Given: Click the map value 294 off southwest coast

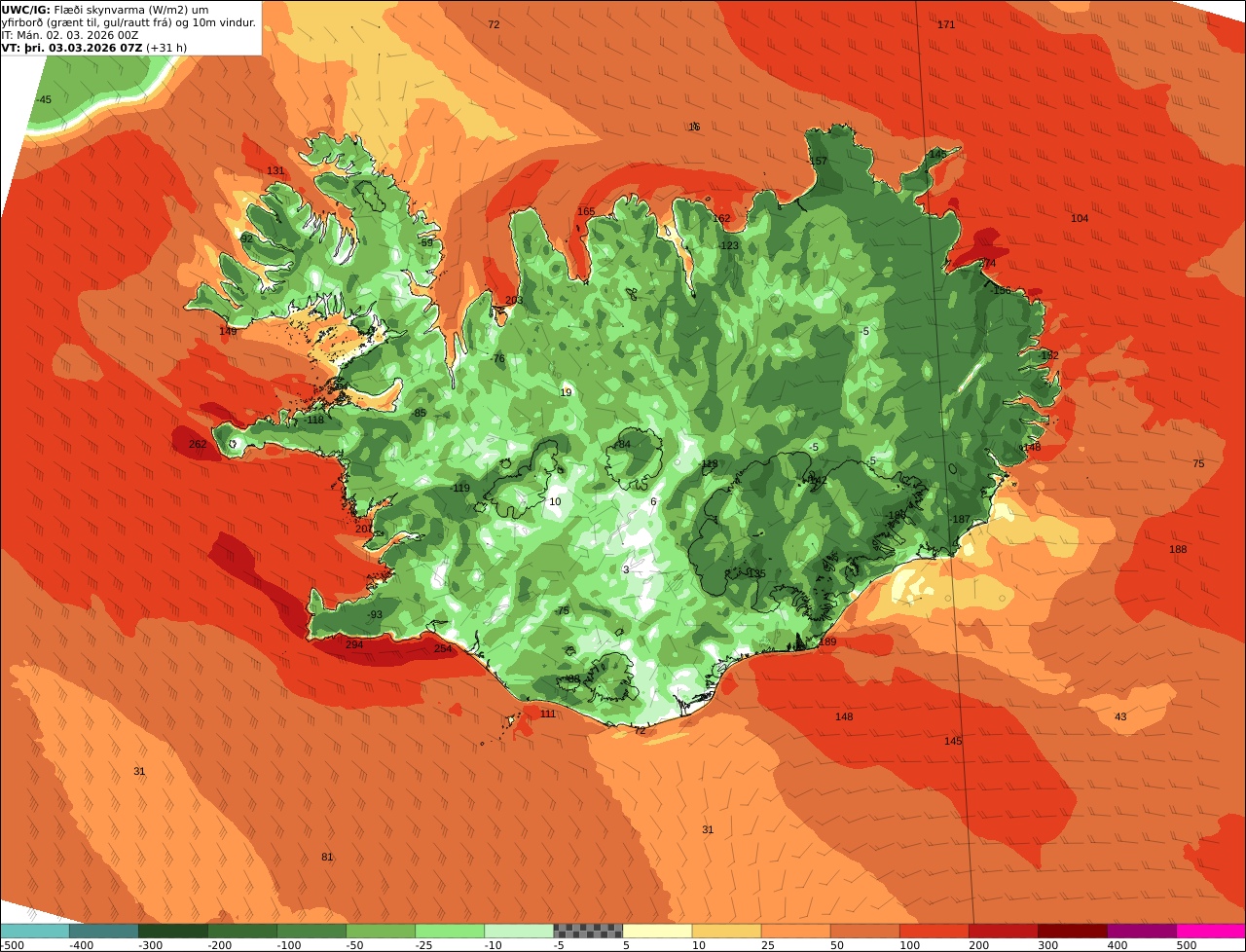Looking at the screenshot, I should pos(354,644).
